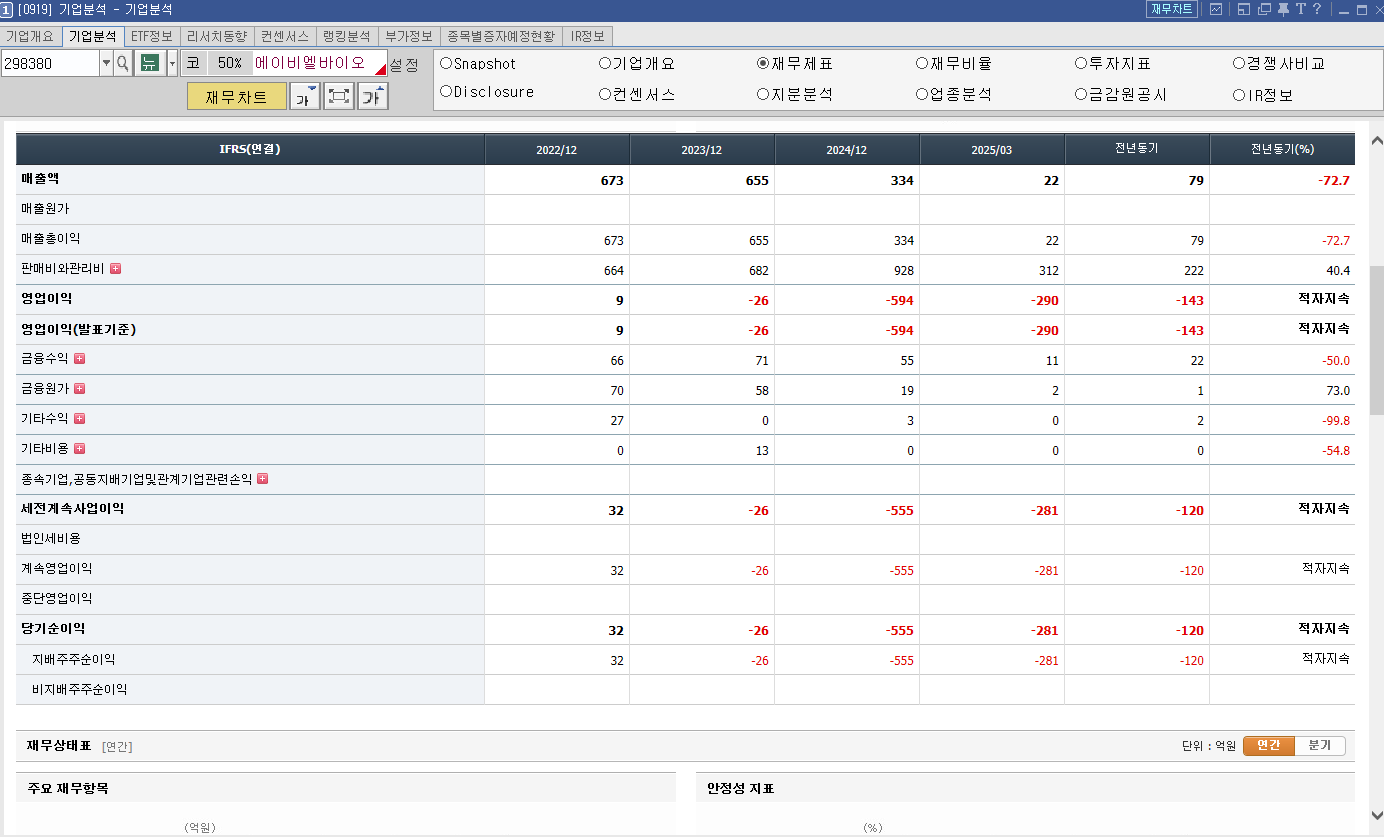Select the 경쟁사비교 radio button
Screen dimensions: 1384x837
coord(1239,63)
